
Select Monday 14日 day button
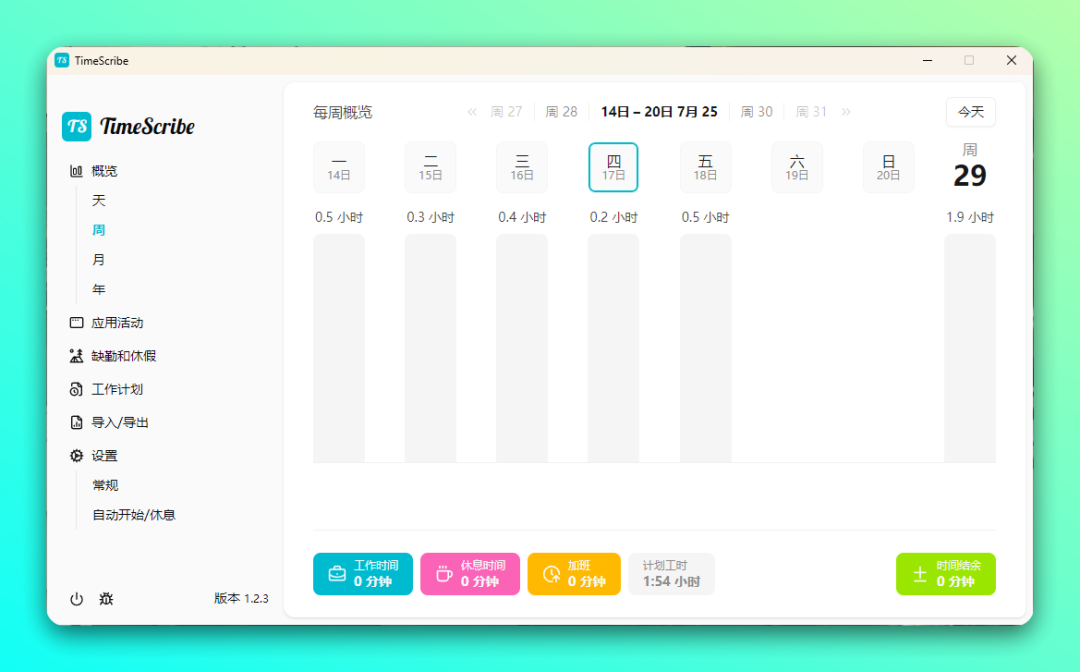point(339,167)
